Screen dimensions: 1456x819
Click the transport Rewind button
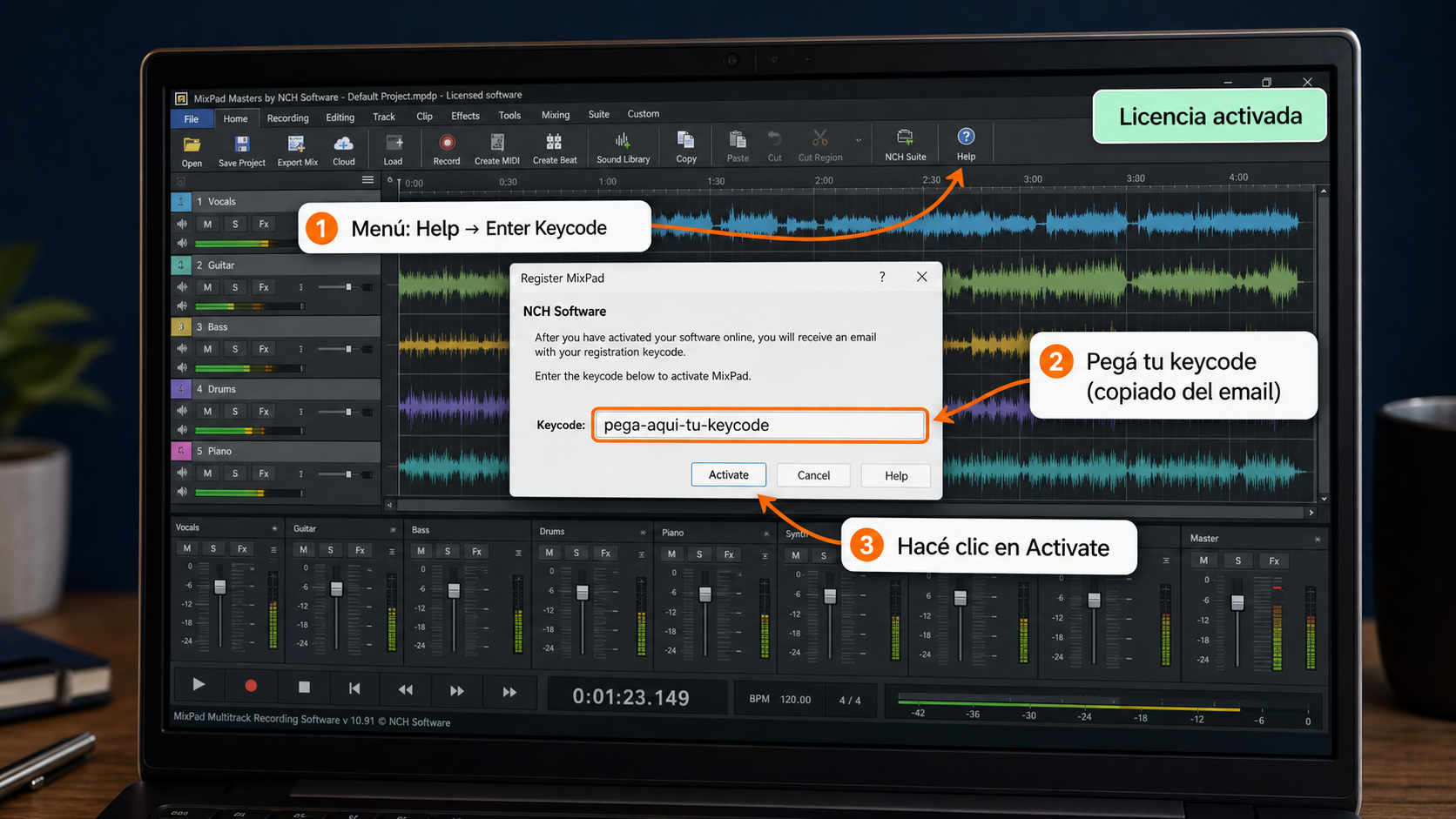point(406,689)
